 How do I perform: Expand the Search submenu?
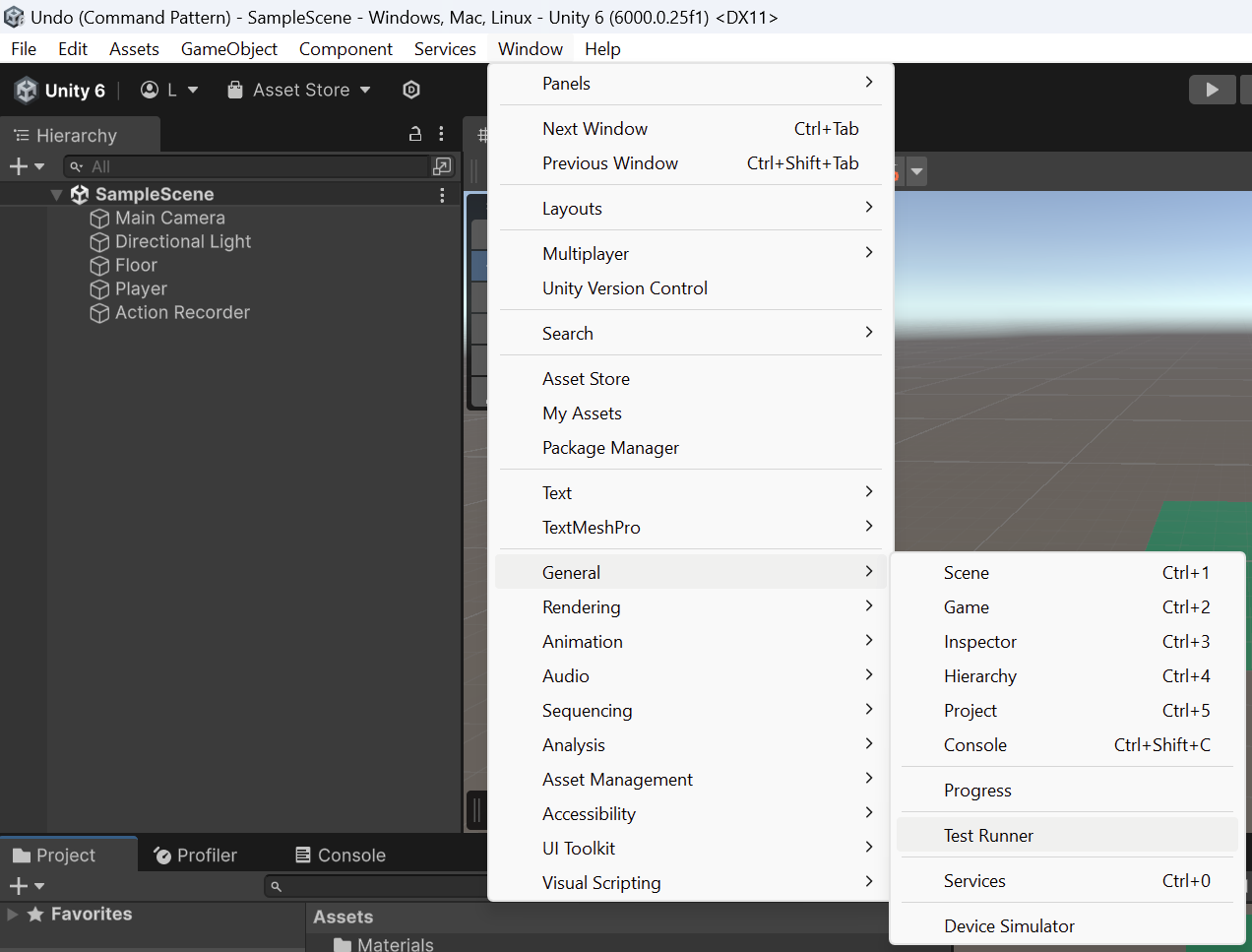click(691, 334)
